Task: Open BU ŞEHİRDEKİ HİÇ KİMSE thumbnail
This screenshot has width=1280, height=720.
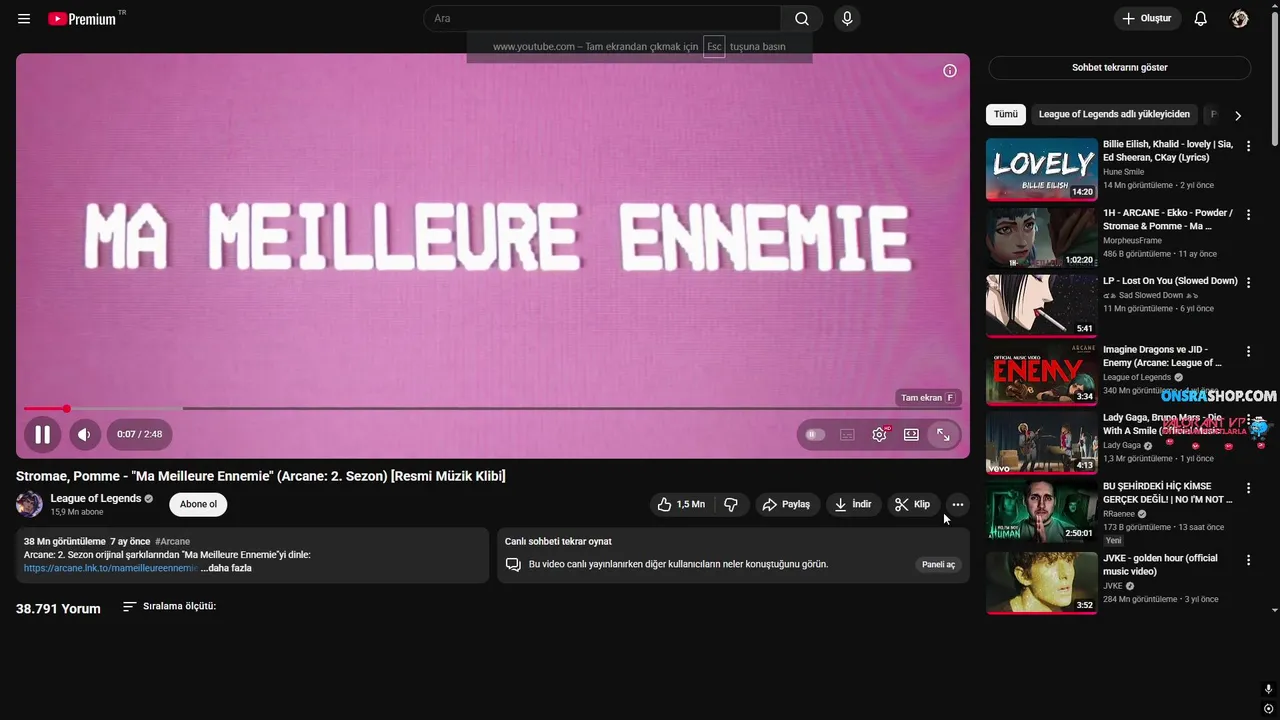Action: pyautogui.click(x=1041, y=512)
